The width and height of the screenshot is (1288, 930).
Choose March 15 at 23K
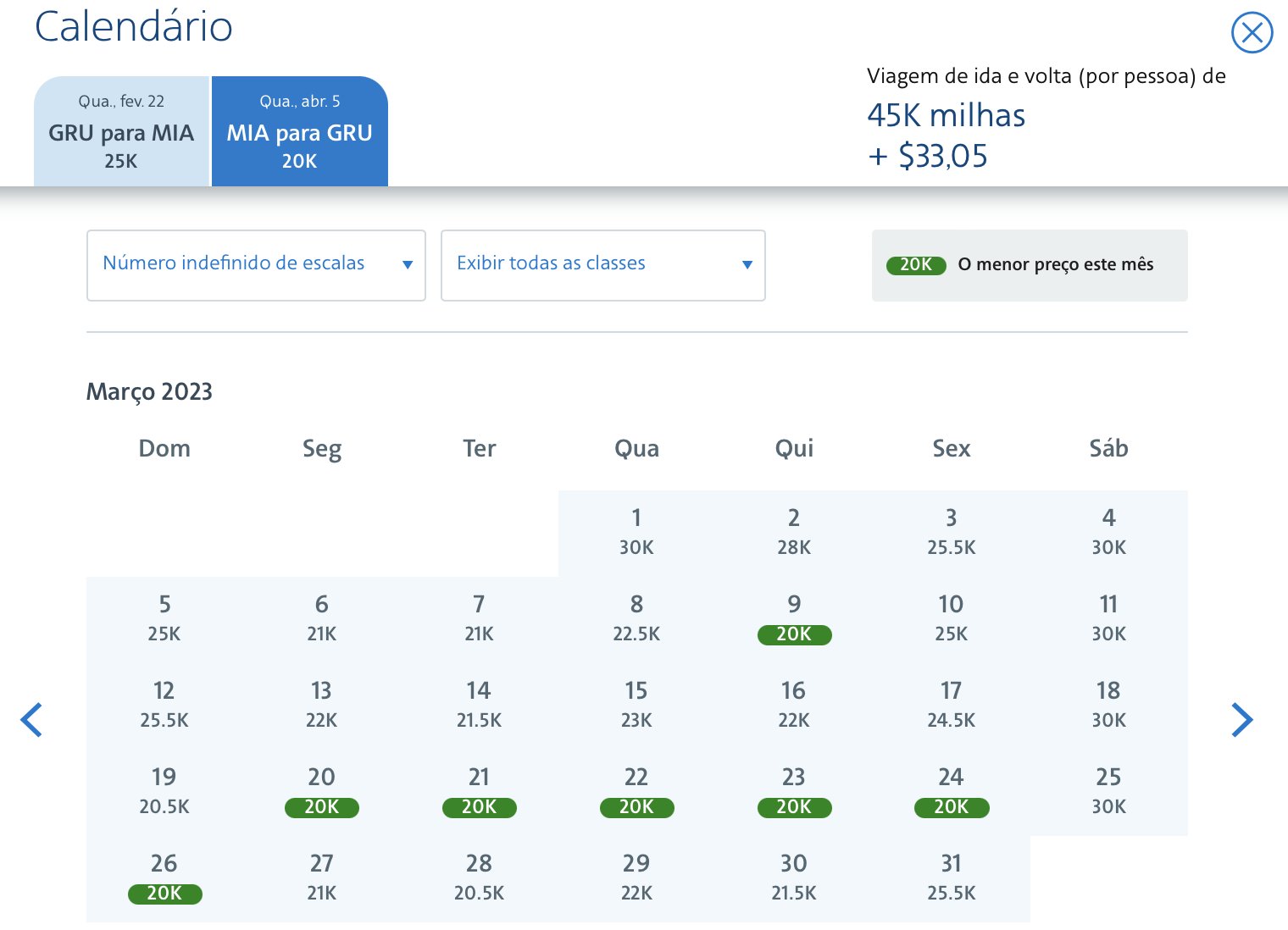636,706
